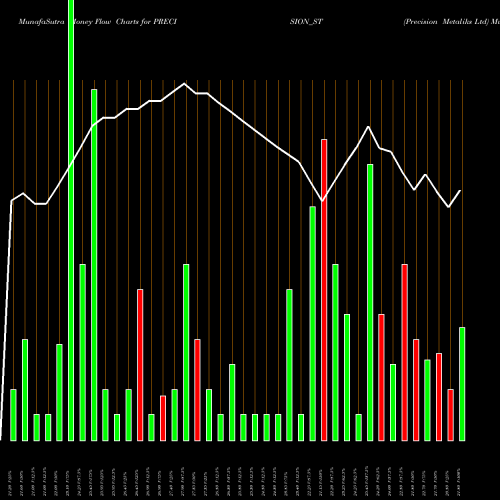Select the leftmost green bar in the chart
This screenshot has height=500, width=500.
(13, 415)
